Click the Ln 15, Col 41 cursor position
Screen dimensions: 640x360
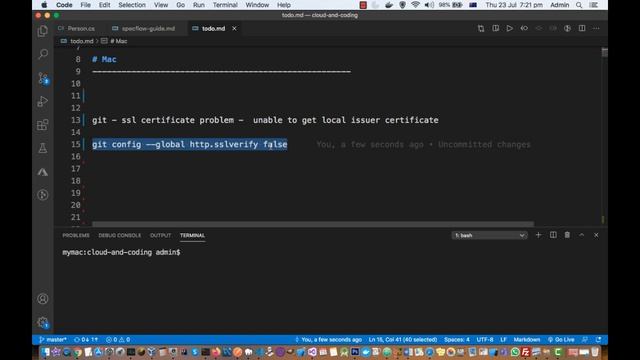403,340
